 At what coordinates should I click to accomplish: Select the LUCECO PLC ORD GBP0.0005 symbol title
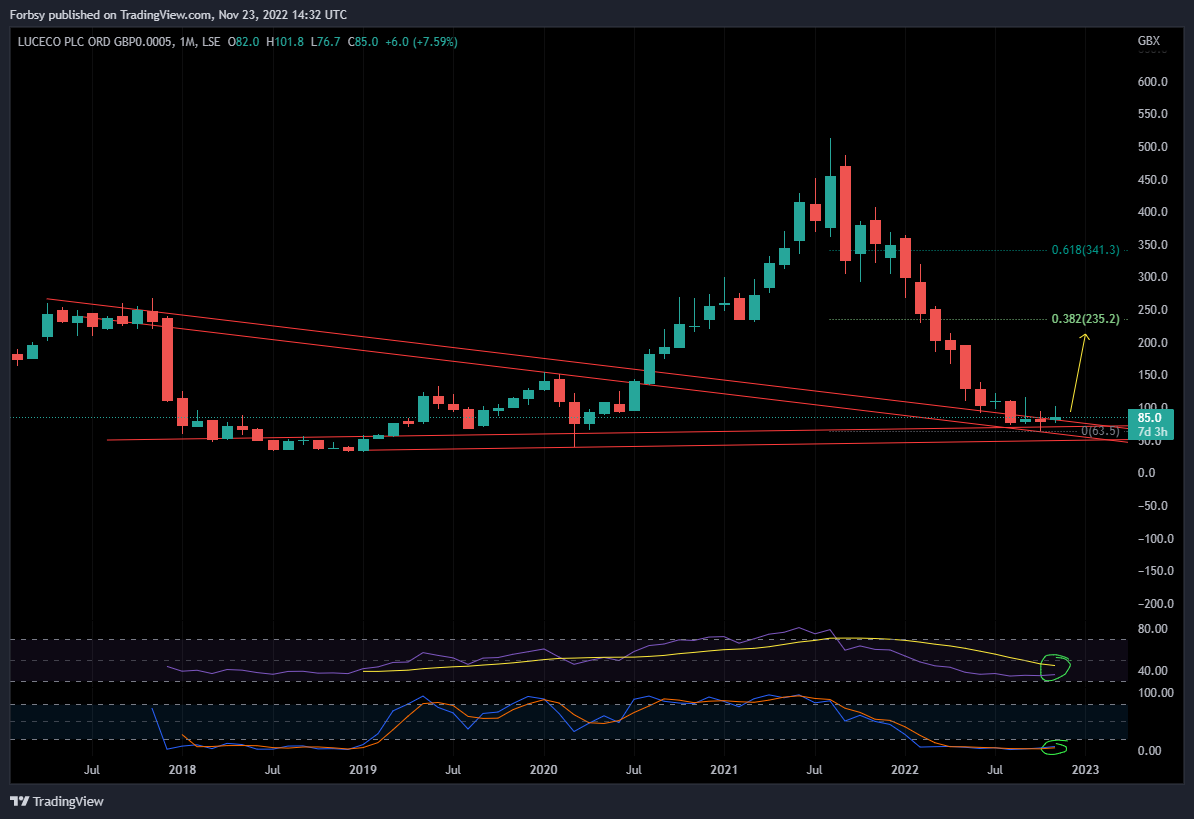click(95, 42)
